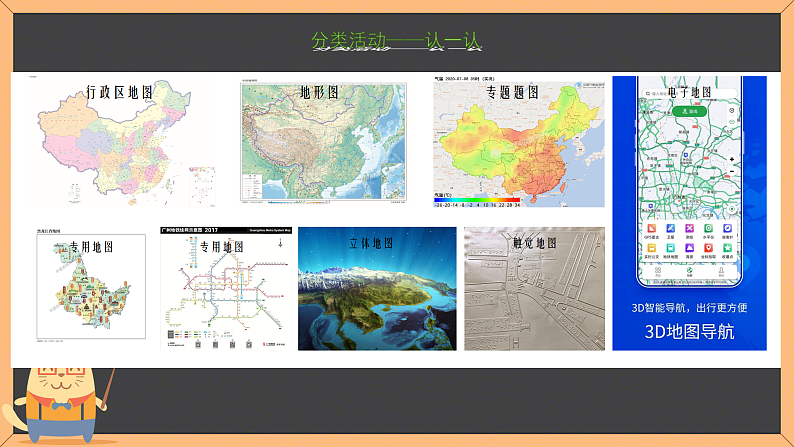Open the blue 卫星 satellite icon
The width and height of the screenshot is (794, 447).
[670, 228]
